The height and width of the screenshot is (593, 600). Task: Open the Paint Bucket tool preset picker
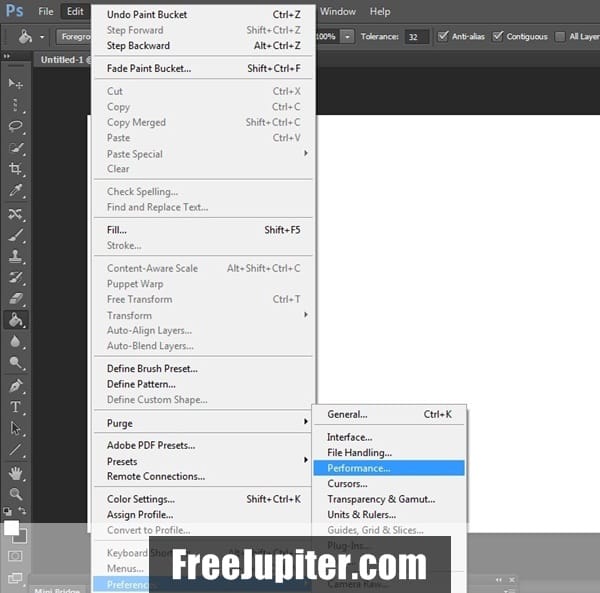click(42, 37)
